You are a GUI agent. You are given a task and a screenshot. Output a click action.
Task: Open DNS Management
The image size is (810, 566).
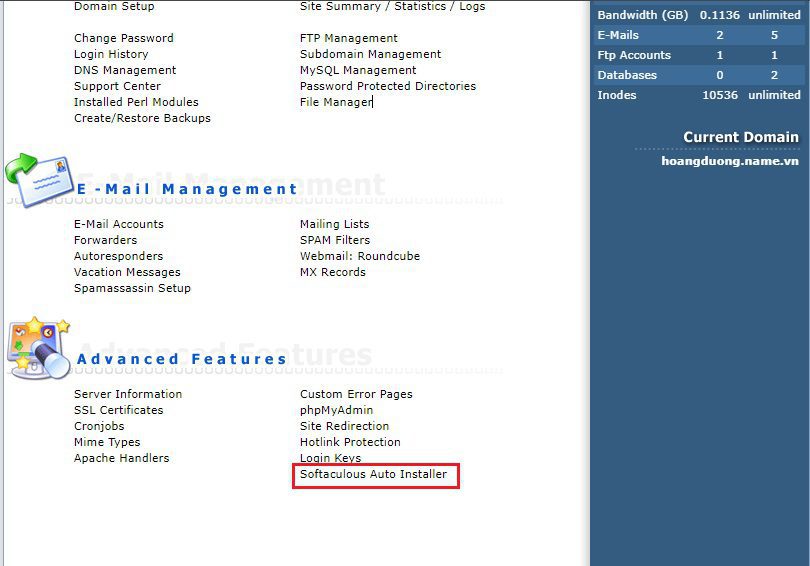pyautogui.click(x=124, y=70)
